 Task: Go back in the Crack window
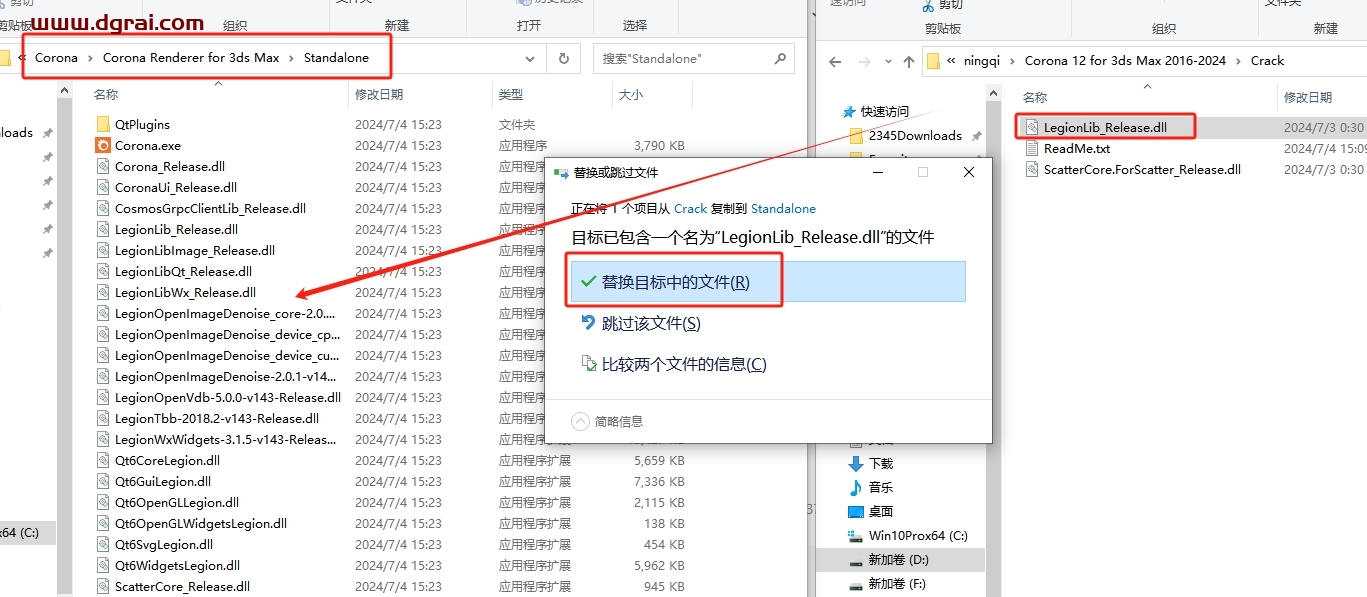(x=836, y=61)
